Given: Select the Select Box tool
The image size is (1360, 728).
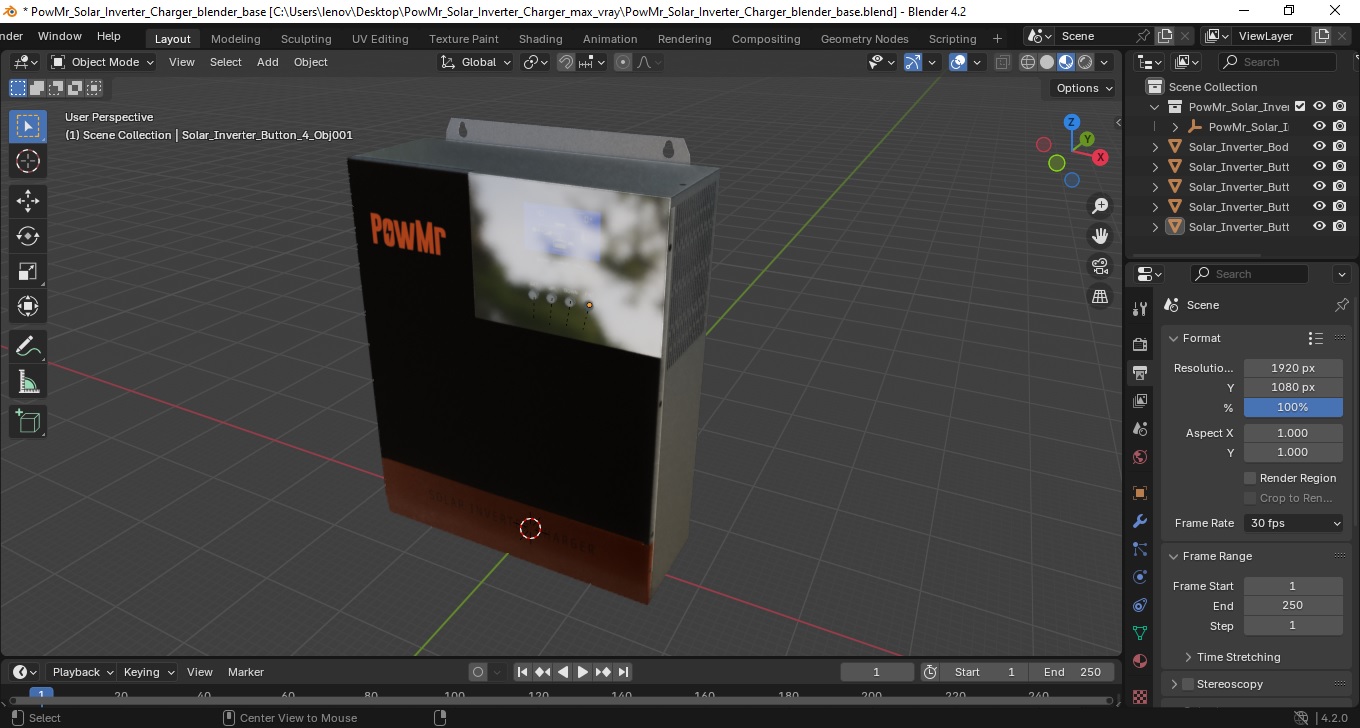Looking at the screenshot, I should (x=28, y=126).
